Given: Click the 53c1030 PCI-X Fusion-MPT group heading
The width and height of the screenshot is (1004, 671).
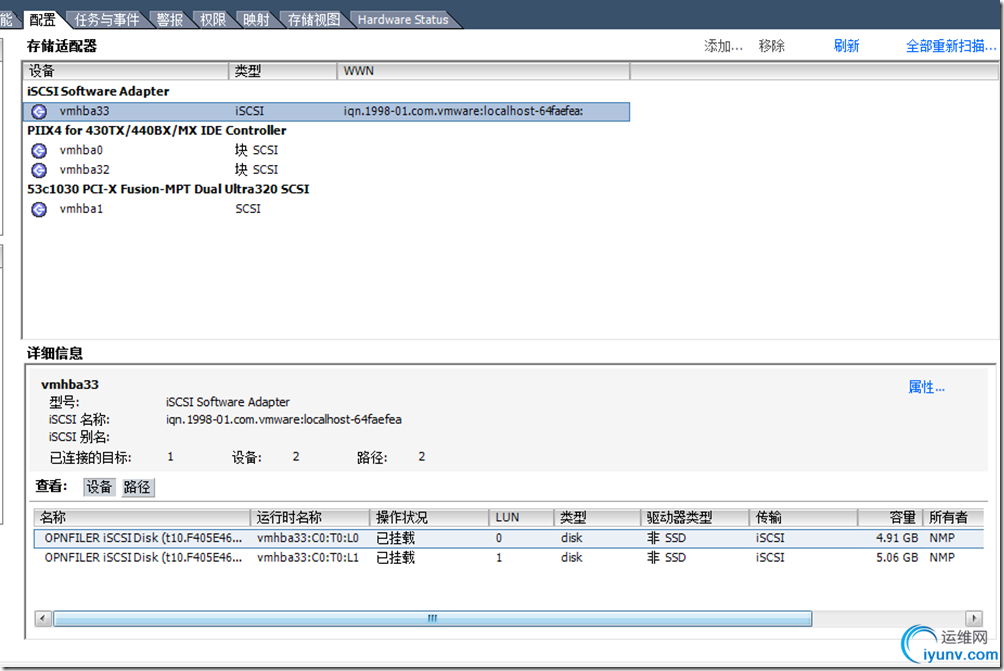Looking at the screenshot, I should pyautogui.click(x=168, y=190).
